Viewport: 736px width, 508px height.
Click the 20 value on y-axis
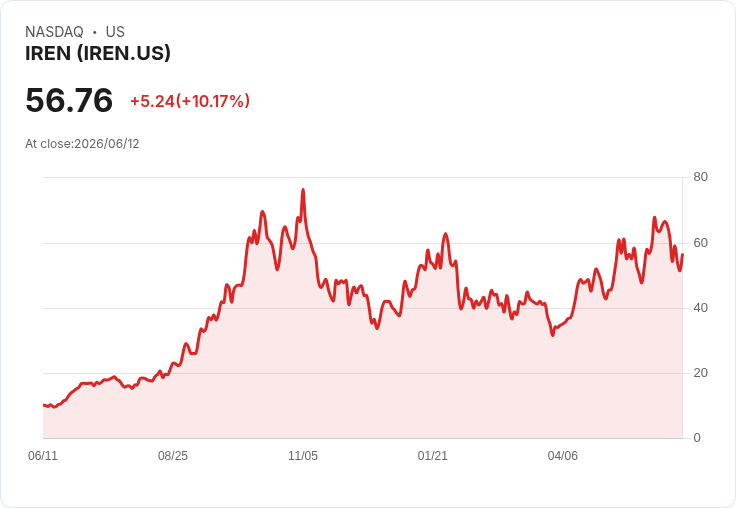(x=700, y=373)
